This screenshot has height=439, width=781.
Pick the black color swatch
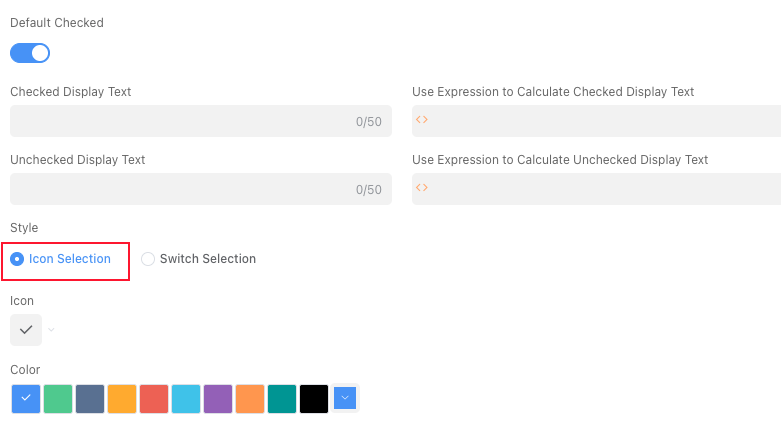314,398
